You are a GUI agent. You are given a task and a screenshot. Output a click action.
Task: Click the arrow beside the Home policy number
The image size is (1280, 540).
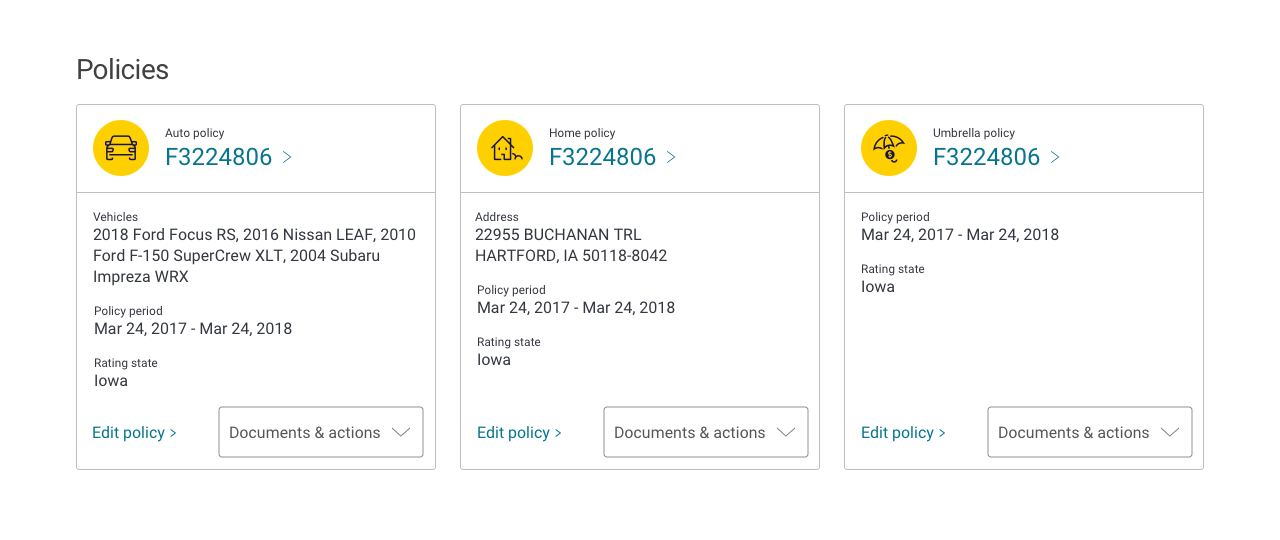click(671, 157)
